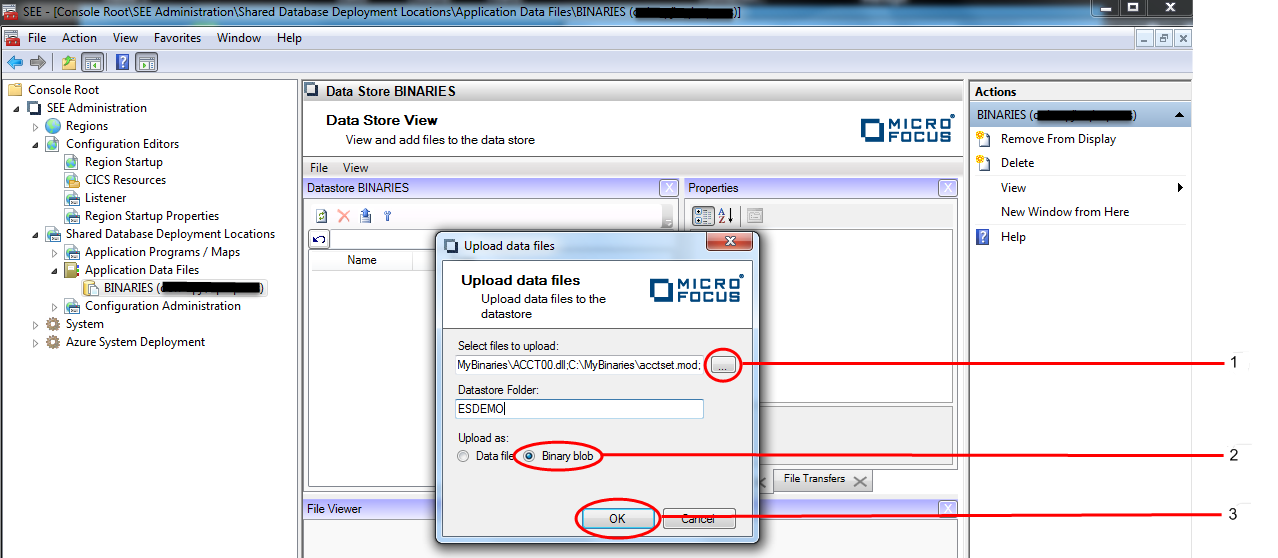Select CICS Resources in the tree

[x=125, y=180]
